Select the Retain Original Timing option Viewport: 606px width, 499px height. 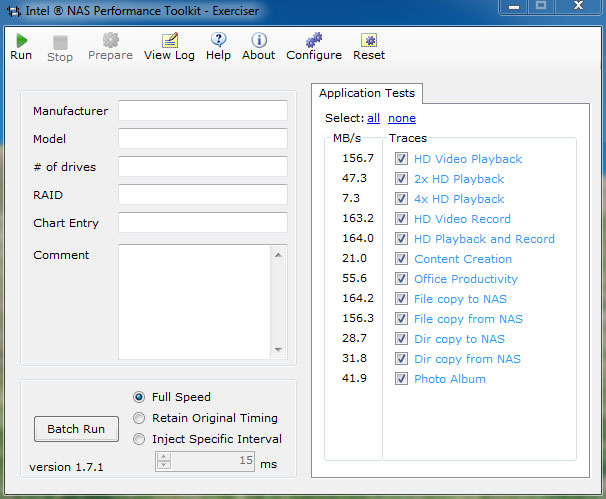click(x=140, y=418)
